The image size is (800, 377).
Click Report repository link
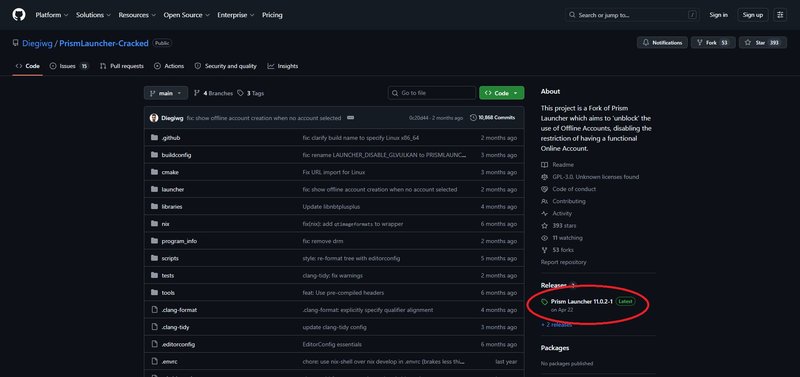(563, 262)
